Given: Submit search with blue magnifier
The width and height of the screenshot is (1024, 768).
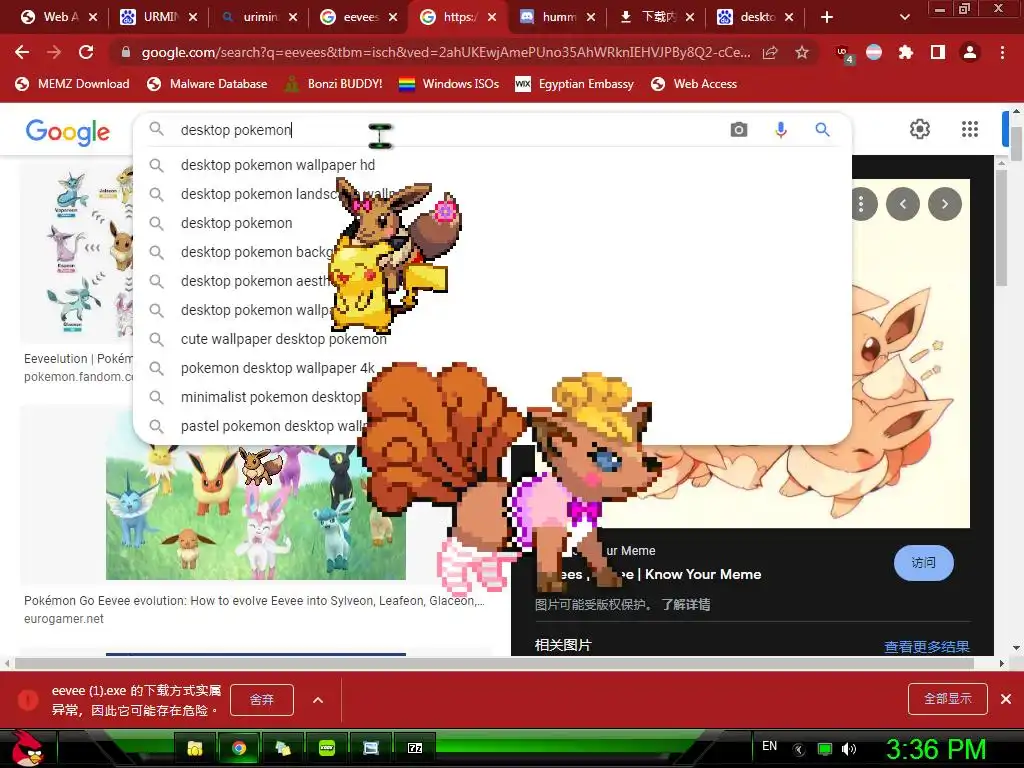Looking at the screenshot, I should point(822,129).
